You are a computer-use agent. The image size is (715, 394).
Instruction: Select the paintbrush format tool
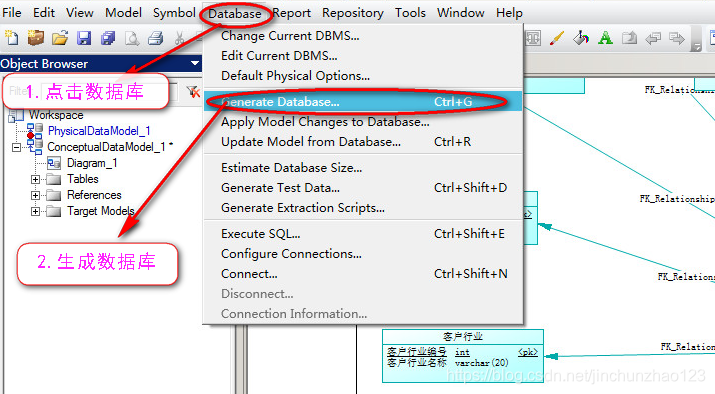[x=557, y=38]
